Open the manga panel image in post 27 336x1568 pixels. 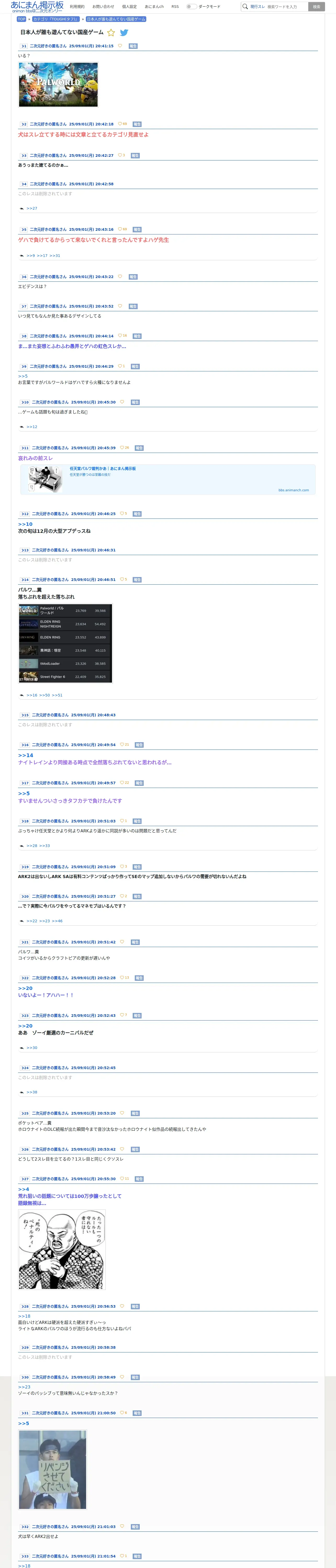pyautogui.click(x=61, y=1250)
